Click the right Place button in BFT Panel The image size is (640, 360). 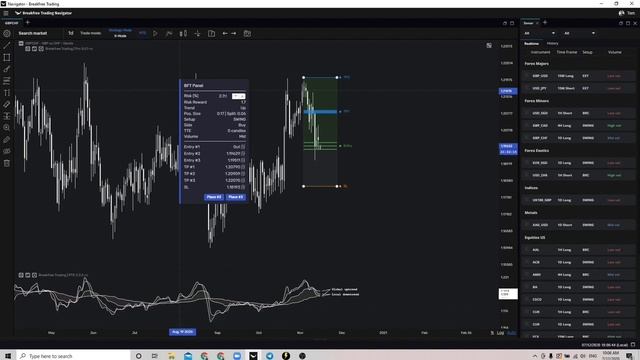[x=236, y=197]
